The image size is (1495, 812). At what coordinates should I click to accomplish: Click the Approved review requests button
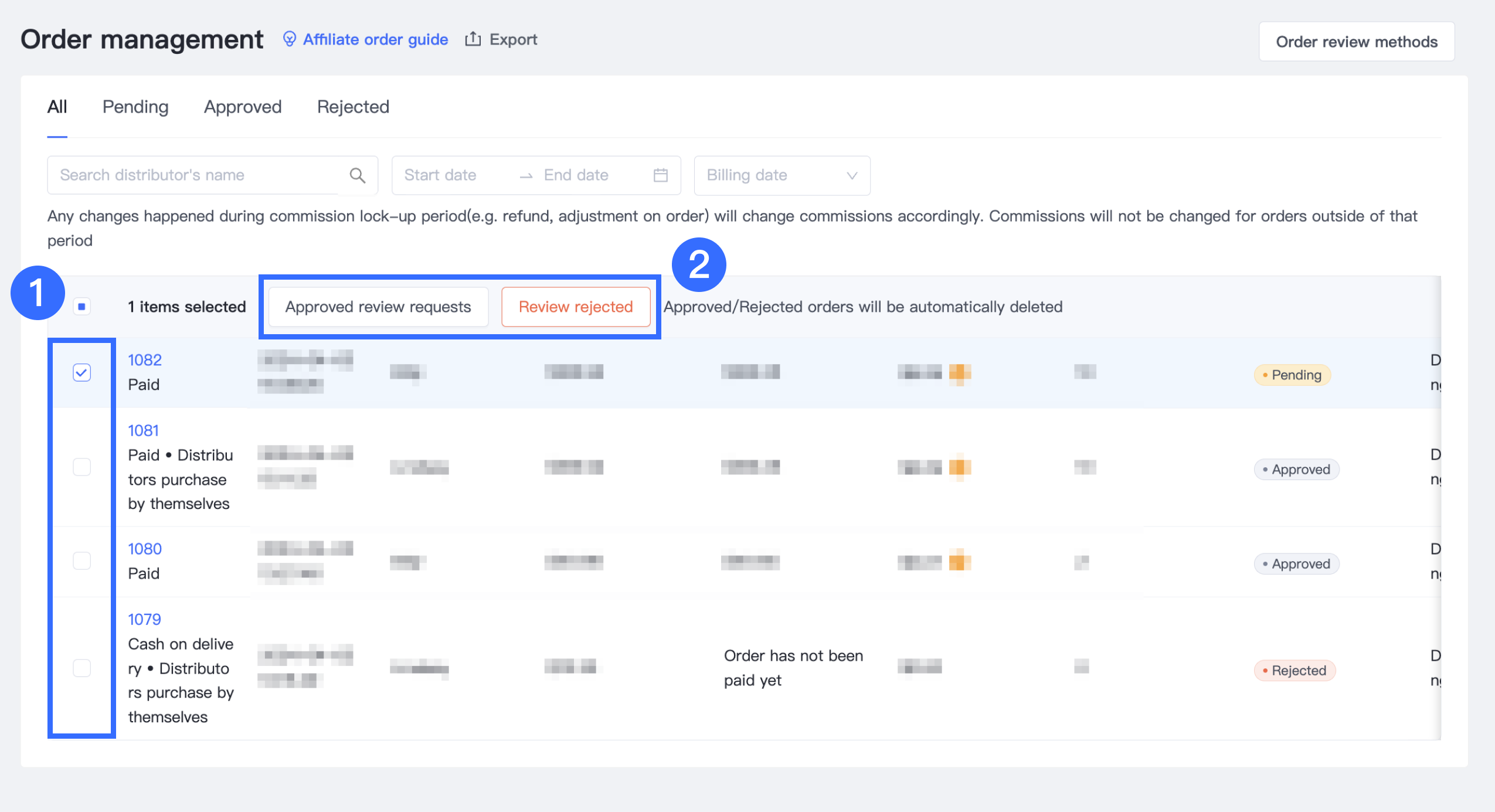pos(378,307)
